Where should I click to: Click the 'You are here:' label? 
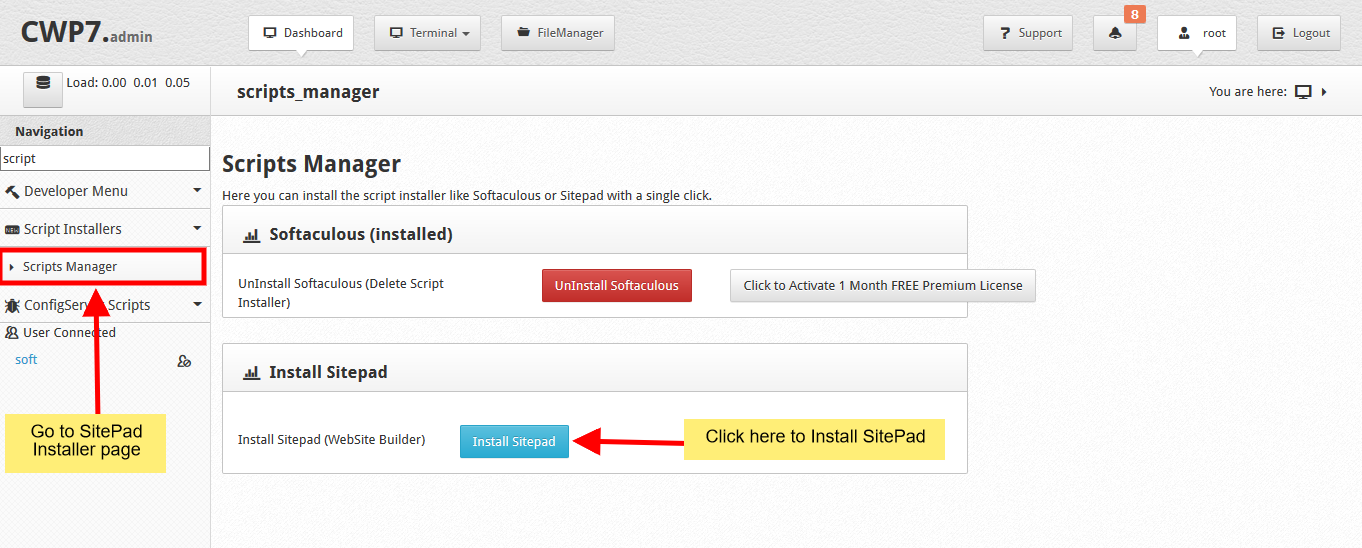tap(1248, 92)
